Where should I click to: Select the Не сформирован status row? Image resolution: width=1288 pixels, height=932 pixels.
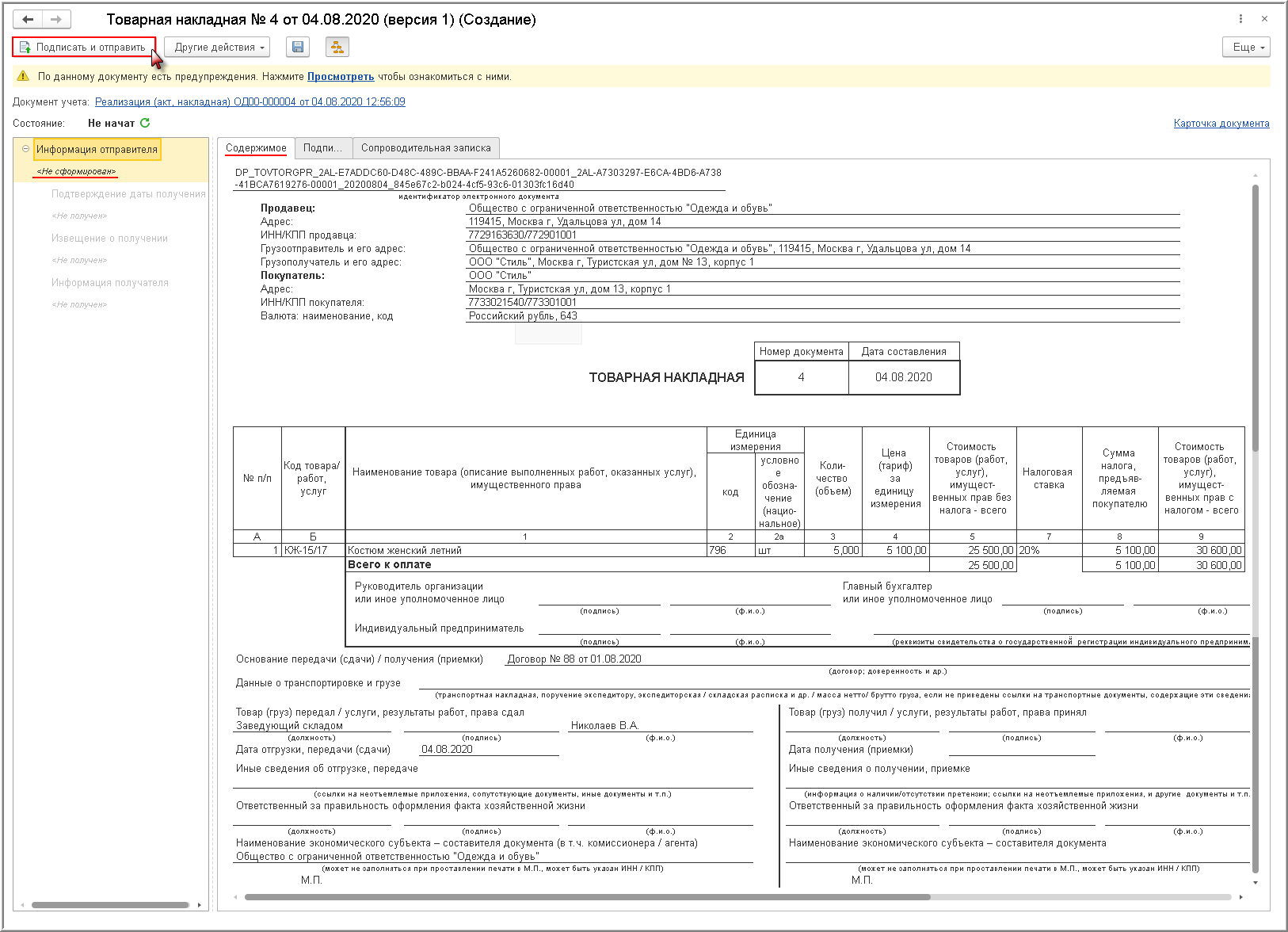(76, 171)
